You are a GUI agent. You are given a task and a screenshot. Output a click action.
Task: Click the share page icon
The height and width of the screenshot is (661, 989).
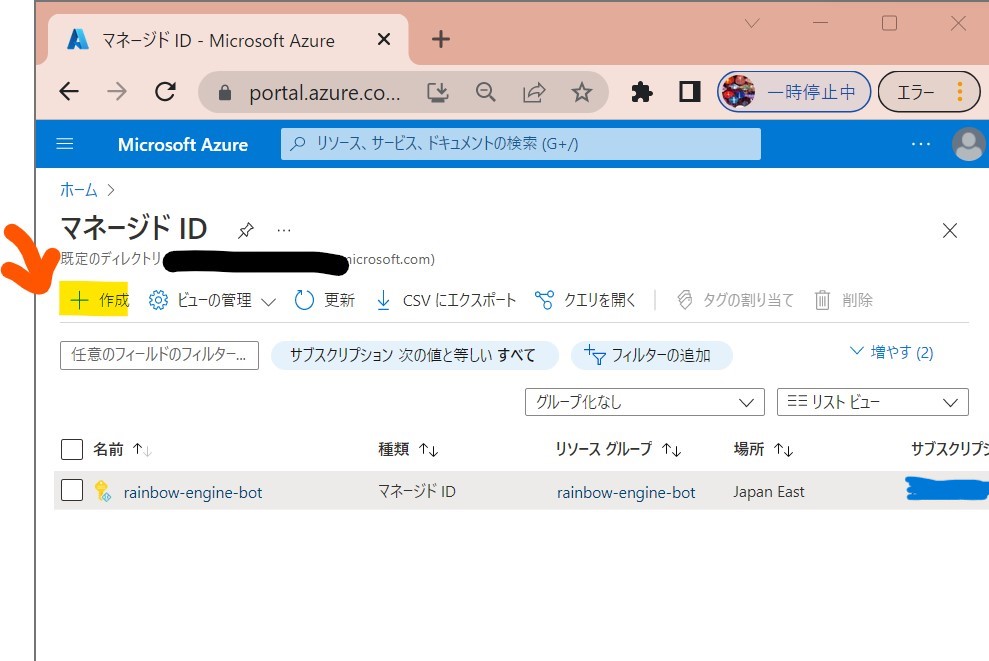point(534,93)
